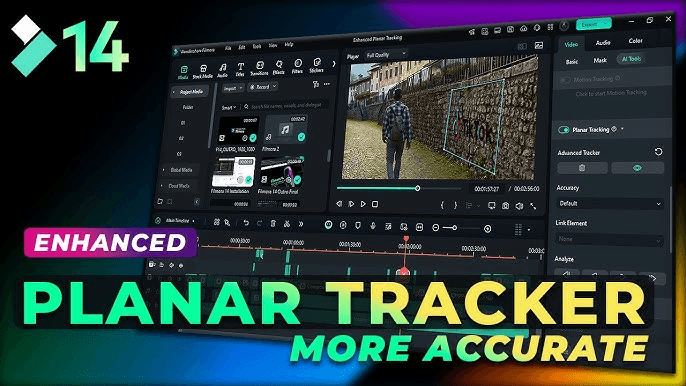Viewport: 686px width, 386px height.
Task: Toggle the compare view icon above the preview
Action: (522, 46)
